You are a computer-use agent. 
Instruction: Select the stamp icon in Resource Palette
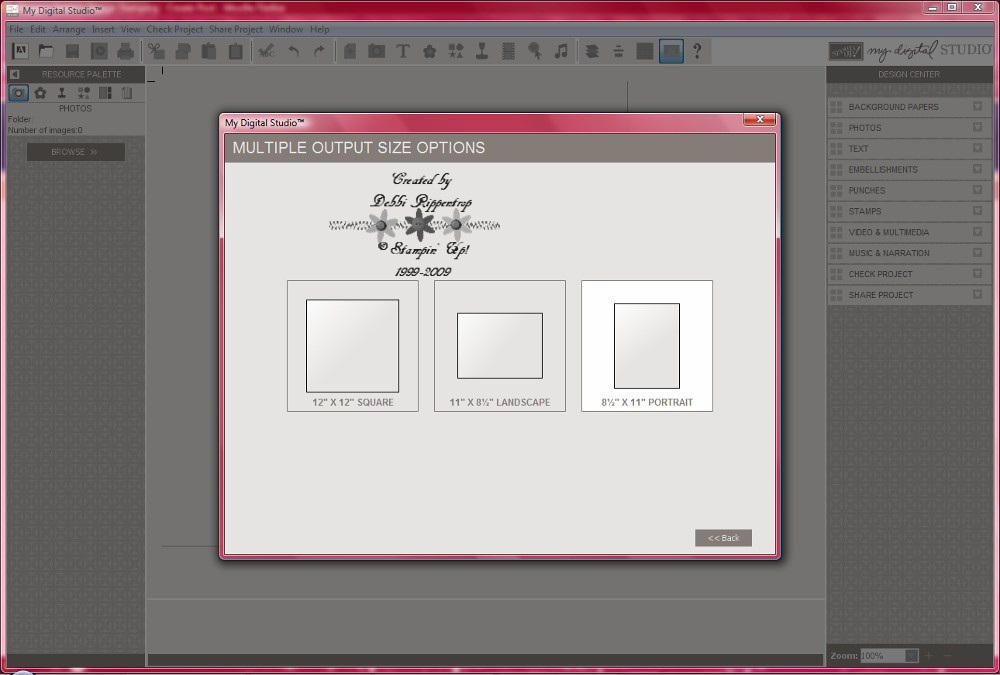[x=62, y=93]
